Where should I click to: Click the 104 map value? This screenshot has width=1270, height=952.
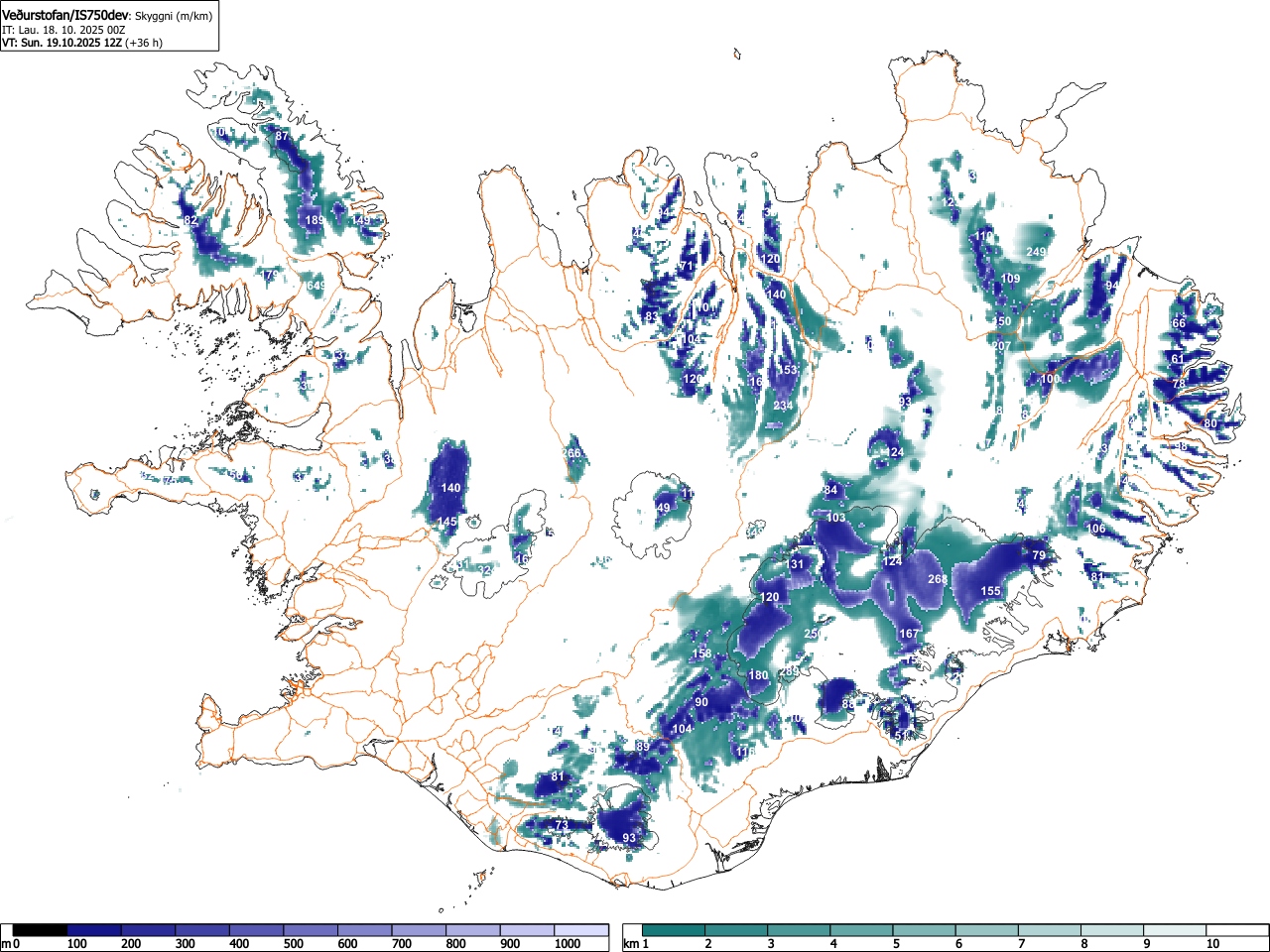pyautogui.click(x=682, y=729)
